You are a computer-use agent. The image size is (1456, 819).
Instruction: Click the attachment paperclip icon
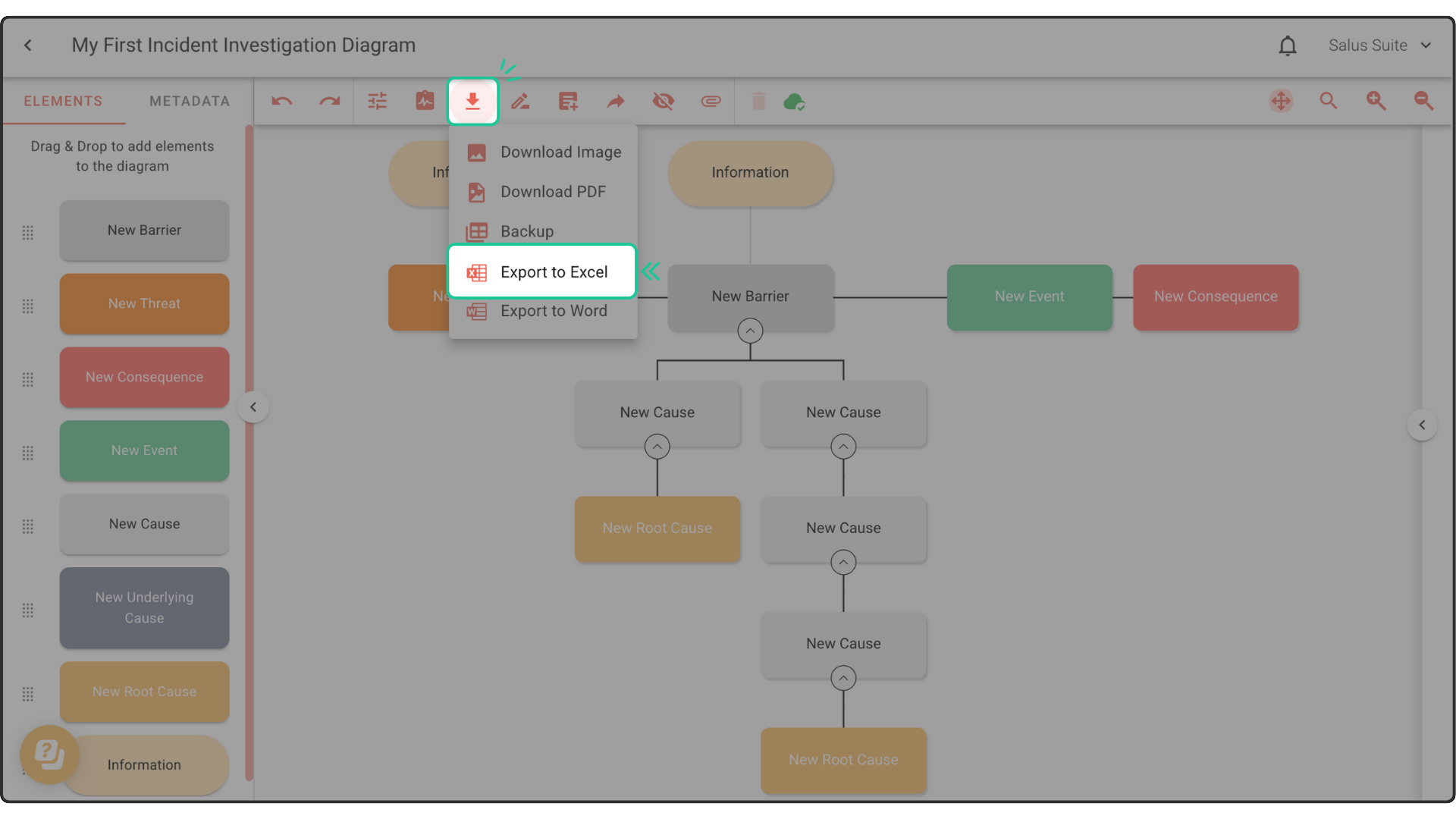[711, 101]
